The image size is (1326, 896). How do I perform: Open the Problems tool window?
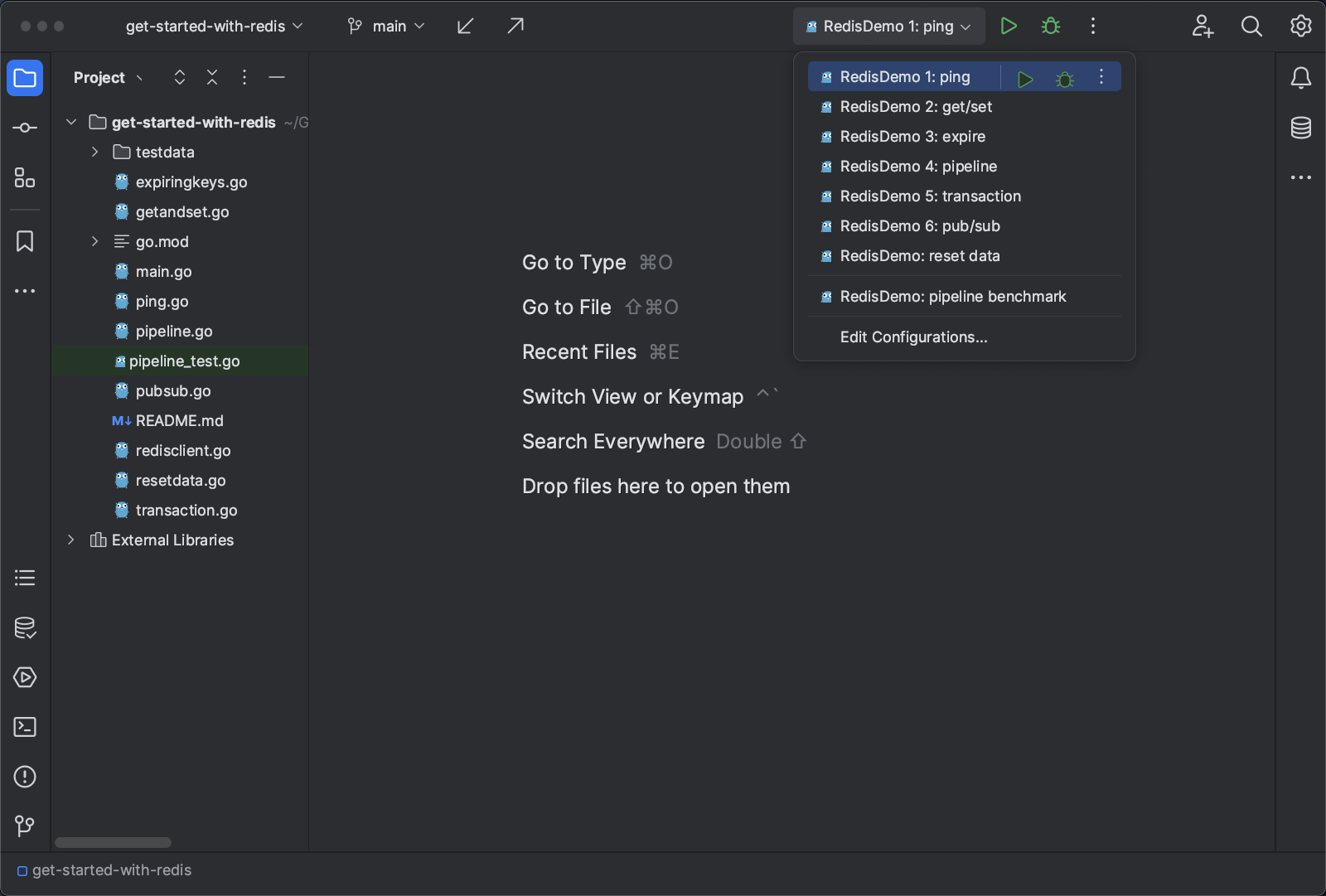click(25, 777)
